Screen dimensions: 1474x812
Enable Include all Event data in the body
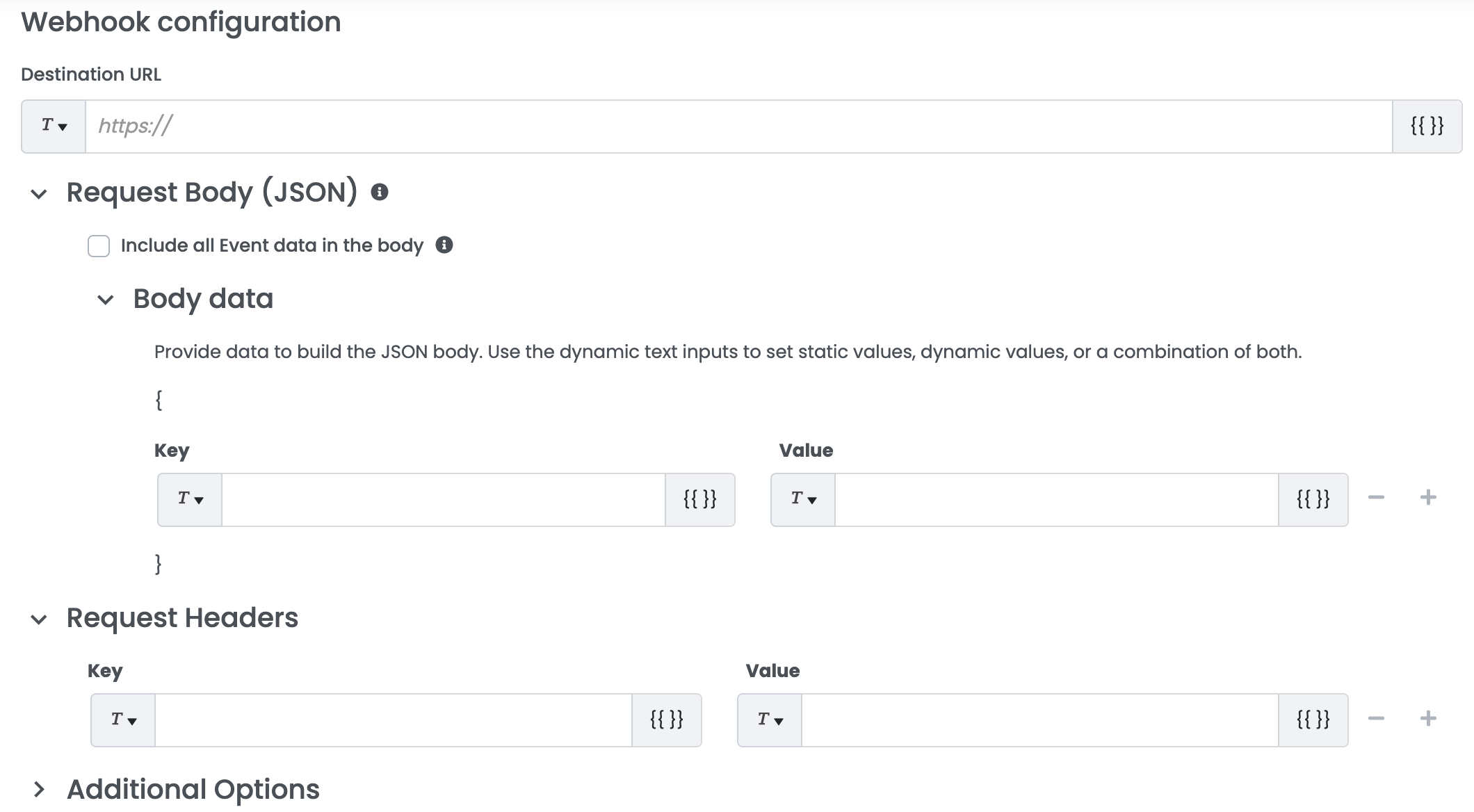pyautogui.click(x=99, y=246)
